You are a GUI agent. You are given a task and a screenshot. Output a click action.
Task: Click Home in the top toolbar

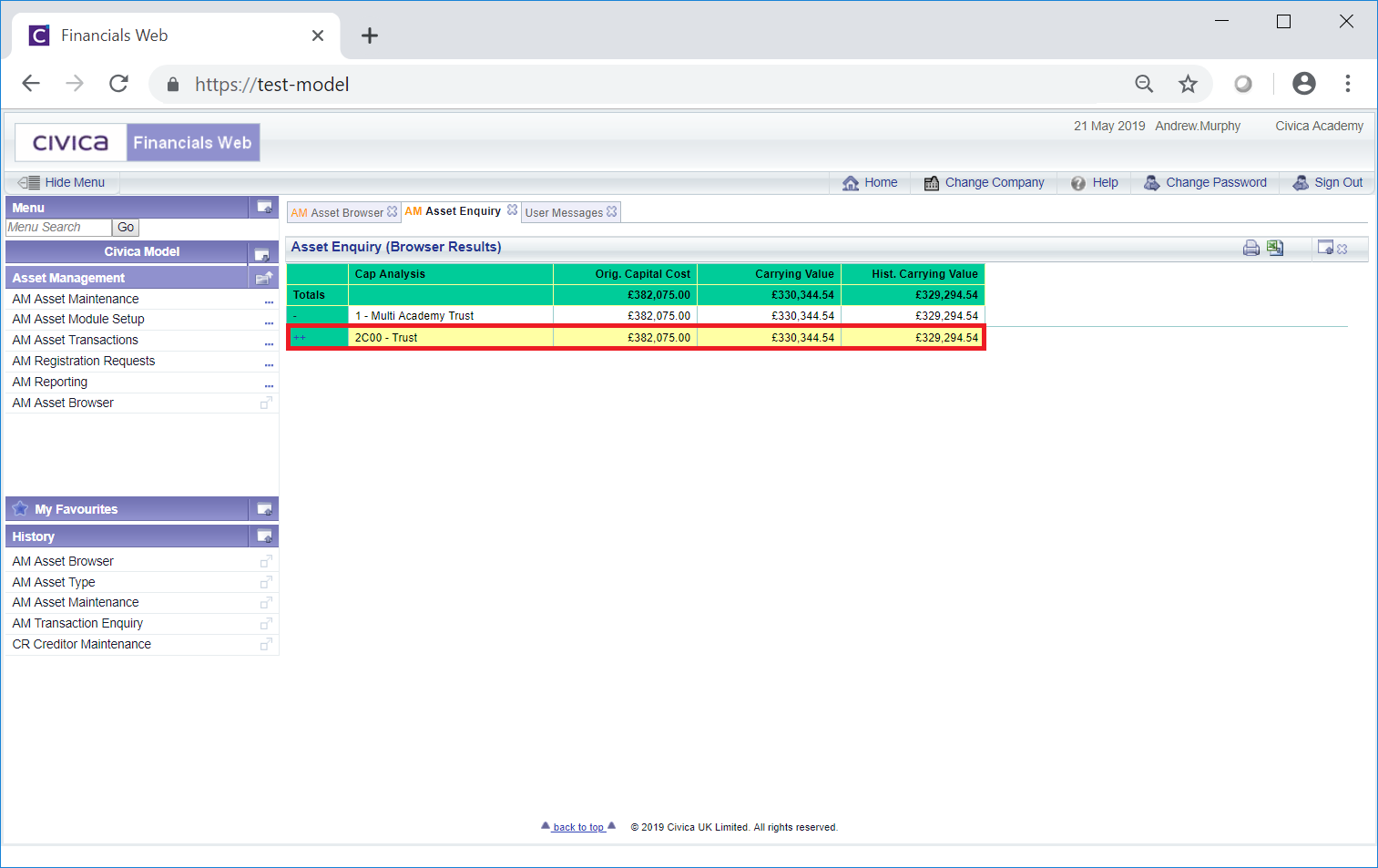tap(870, 182)
